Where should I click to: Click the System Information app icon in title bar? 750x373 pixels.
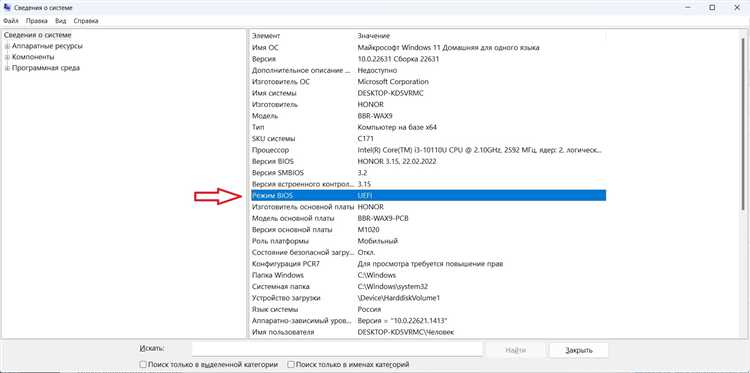tap(7, 8)
